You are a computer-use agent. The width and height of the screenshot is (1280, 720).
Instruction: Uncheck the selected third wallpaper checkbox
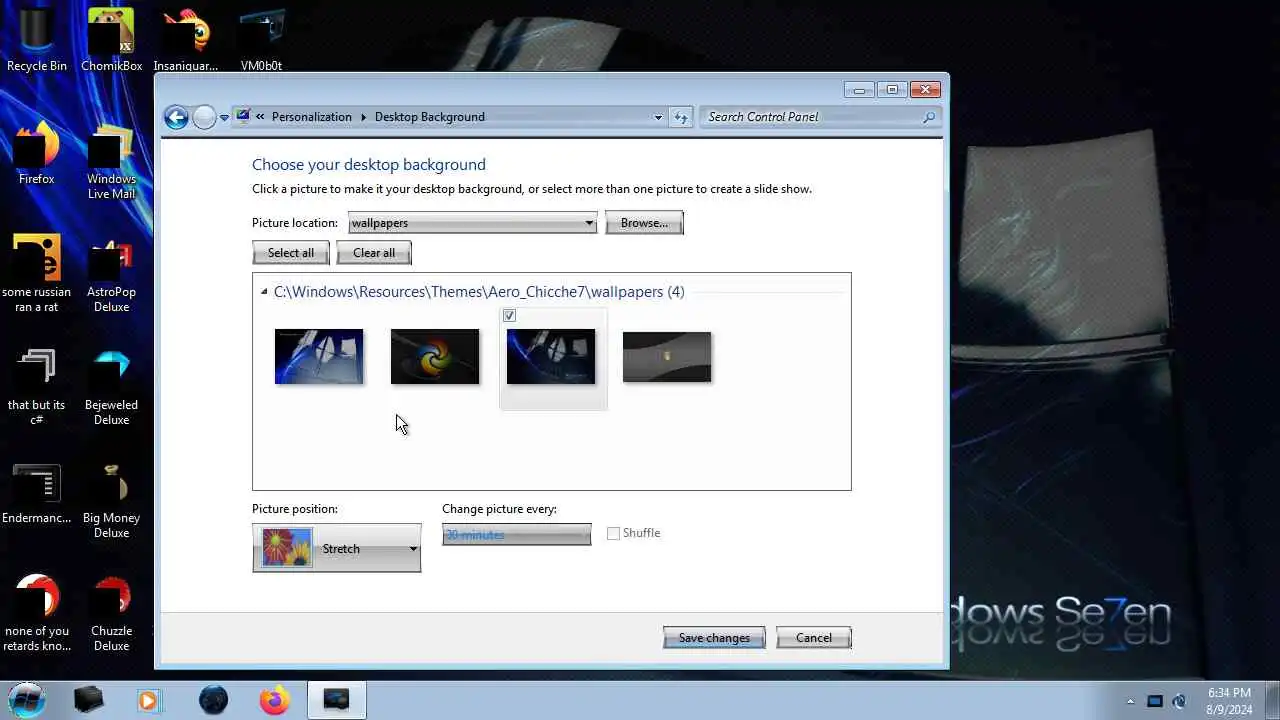(510, 316)
